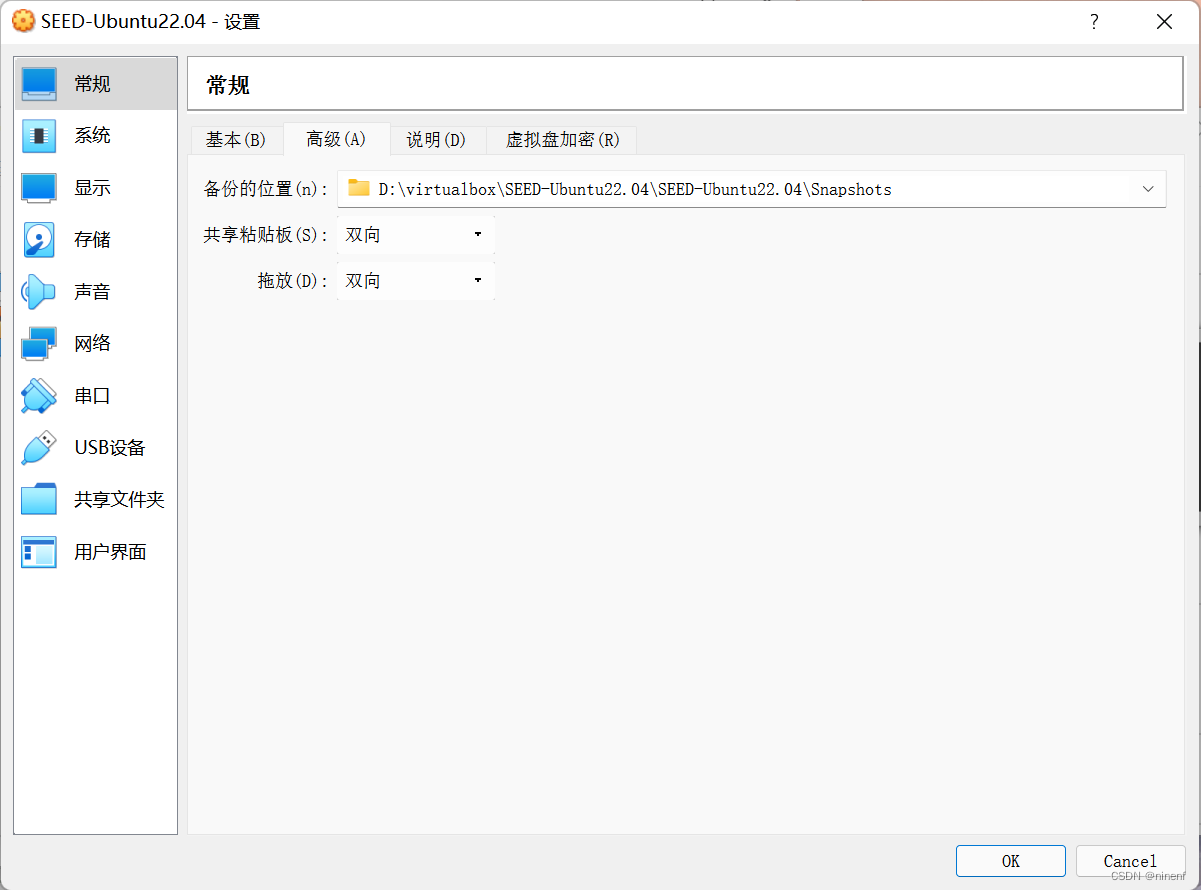Open the 串口 serial port plug icon
The width and height of the screenshot is (1201, 890).
39,396
